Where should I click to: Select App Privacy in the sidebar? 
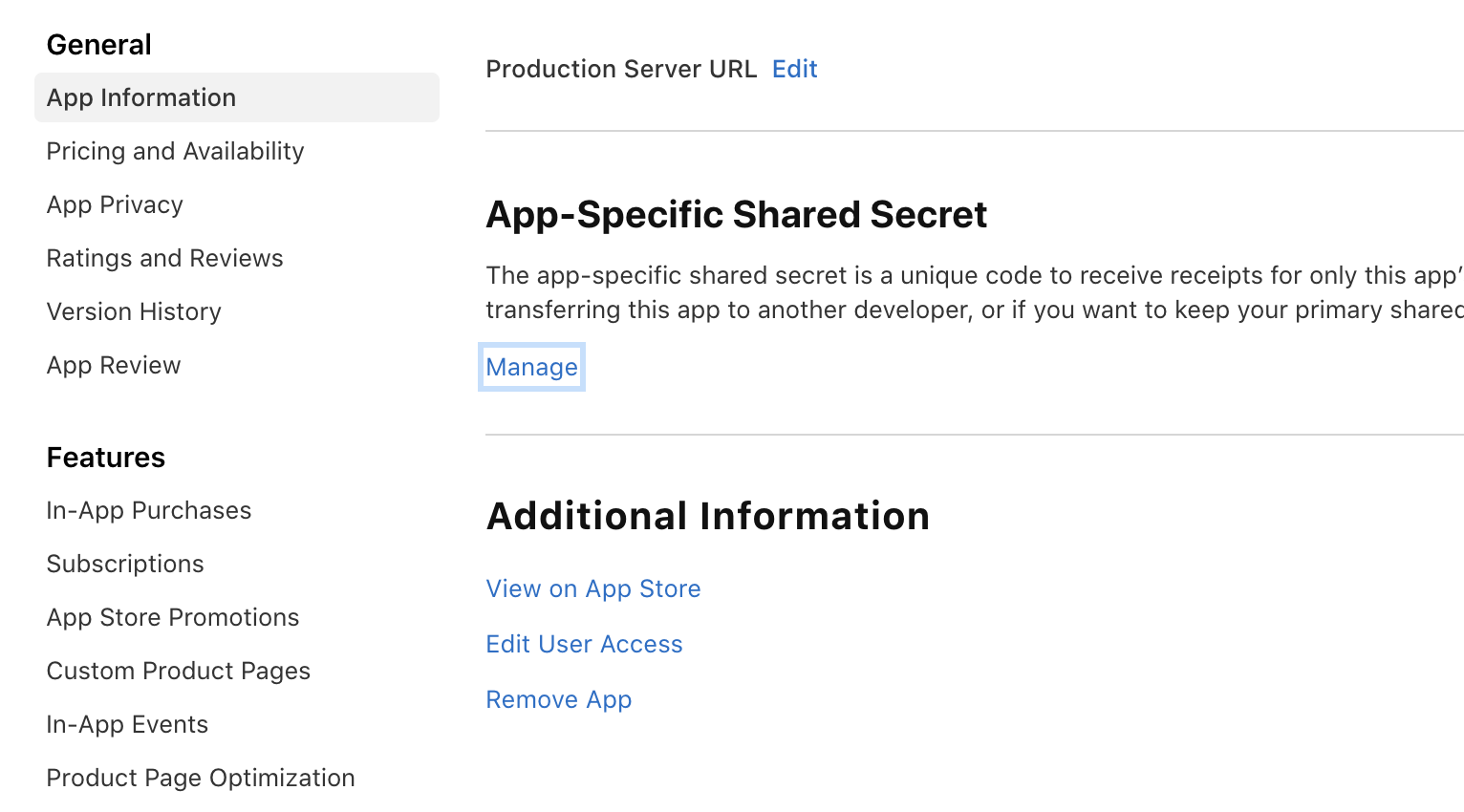pos(115,204)
